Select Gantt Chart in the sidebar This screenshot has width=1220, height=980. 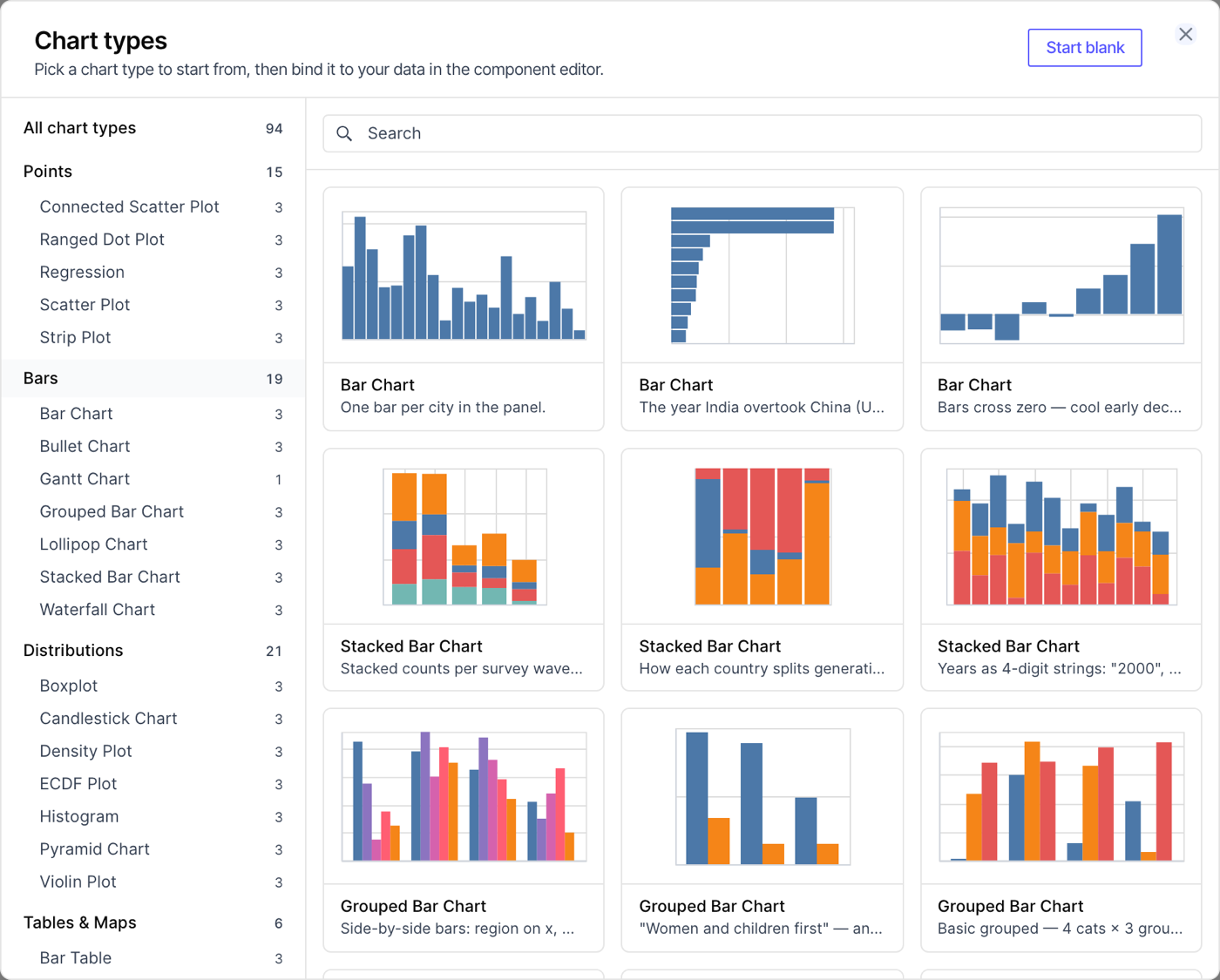point(153,479)
